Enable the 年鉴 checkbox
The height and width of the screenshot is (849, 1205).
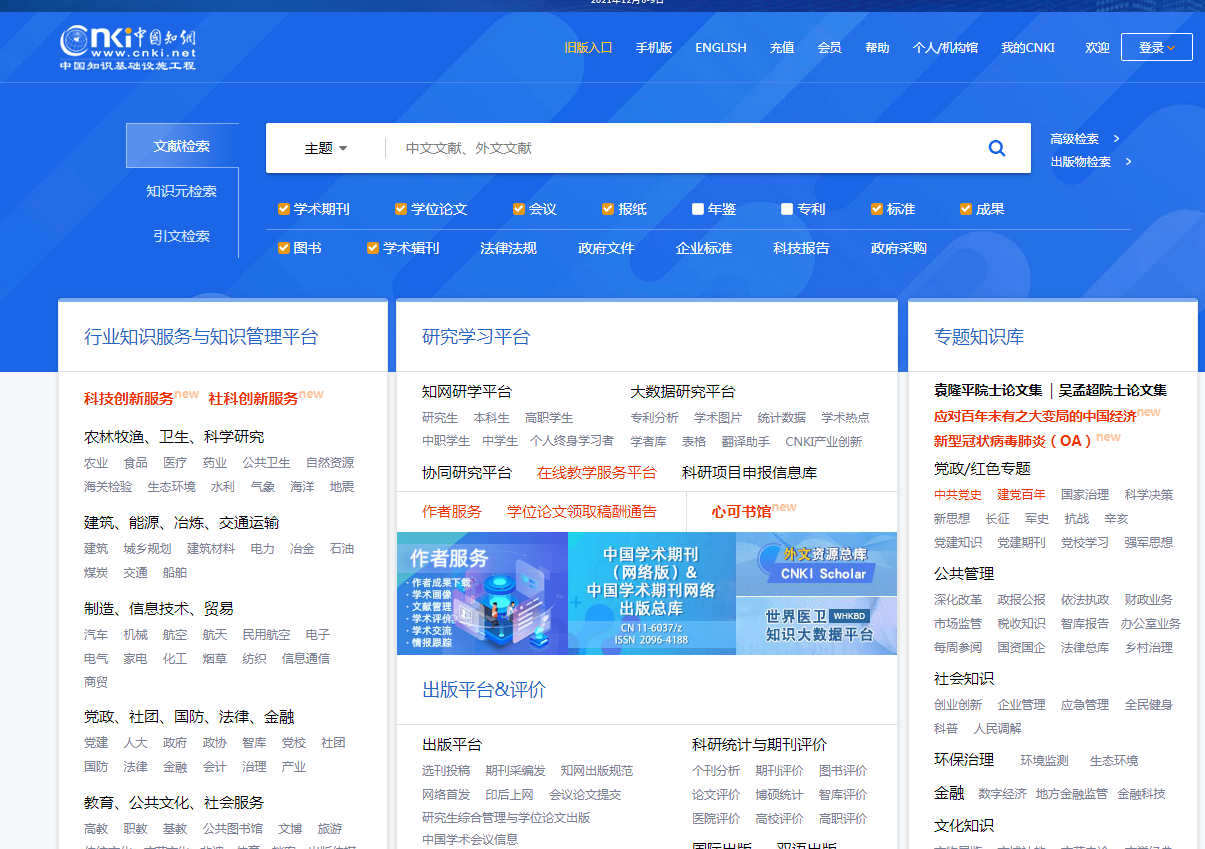(698, 209)
